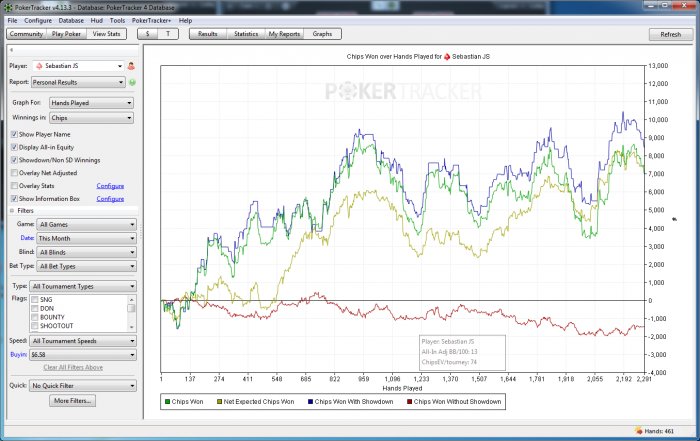Viewport: 700px width, 441px height.
Task: Open the Date filter dropdown showing This Month
Action: coord(87,238)
